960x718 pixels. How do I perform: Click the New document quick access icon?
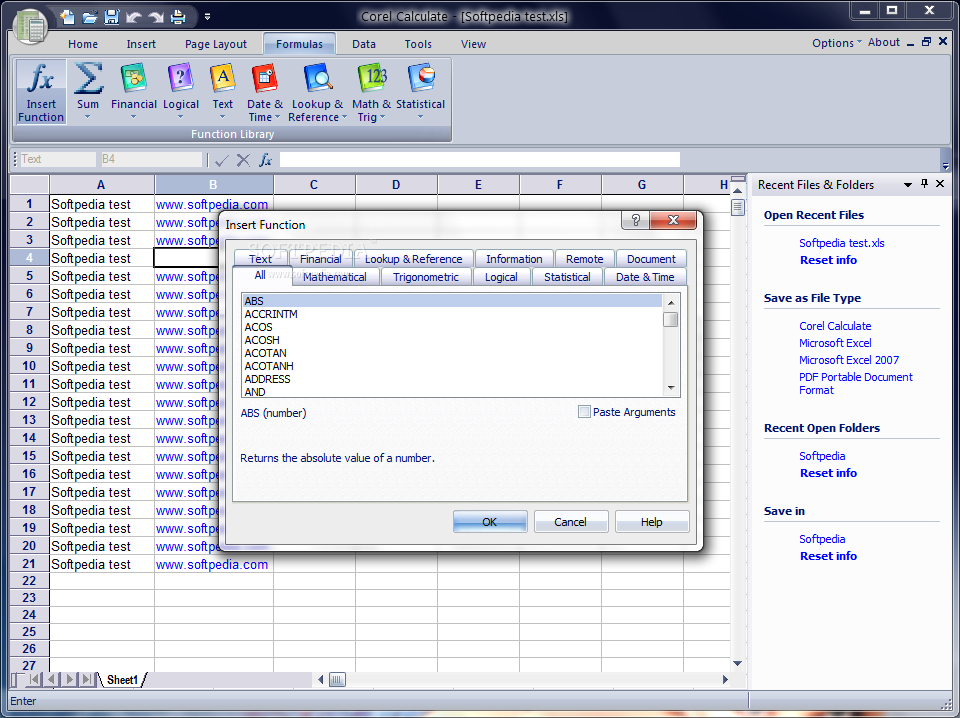coord(67,17)
